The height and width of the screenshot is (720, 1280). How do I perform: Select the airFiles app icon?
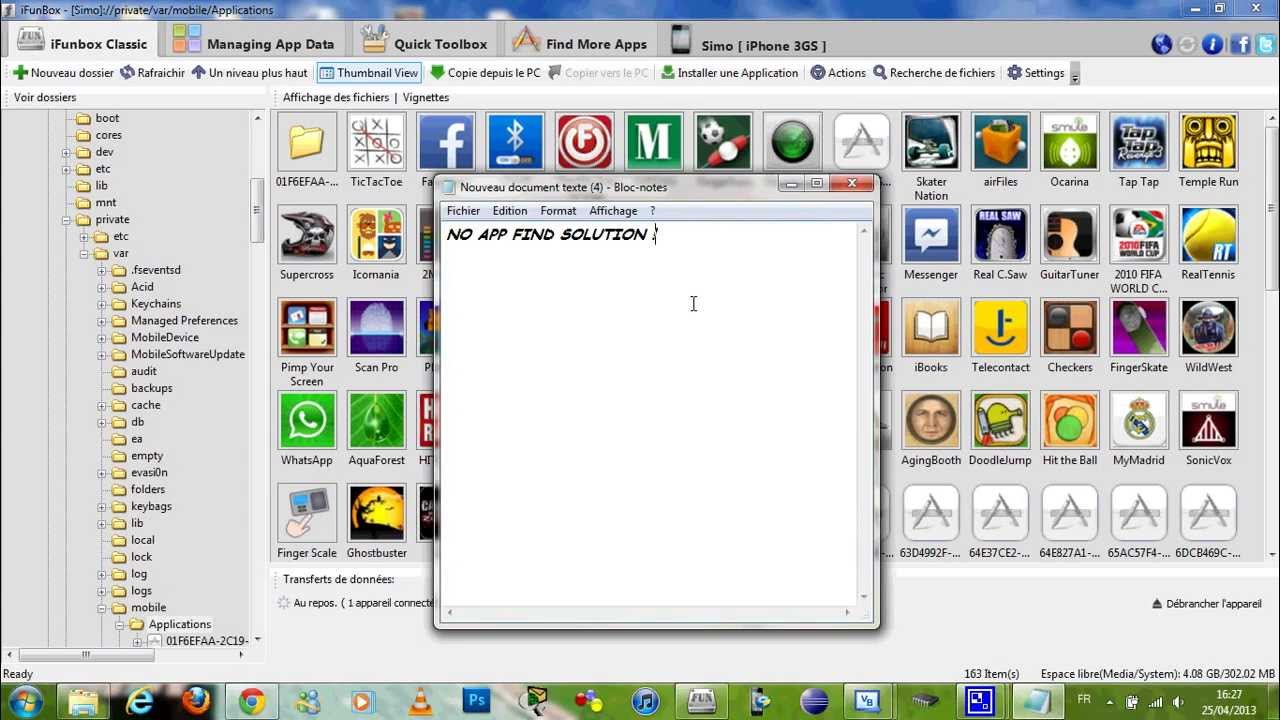coord(1000,142)
